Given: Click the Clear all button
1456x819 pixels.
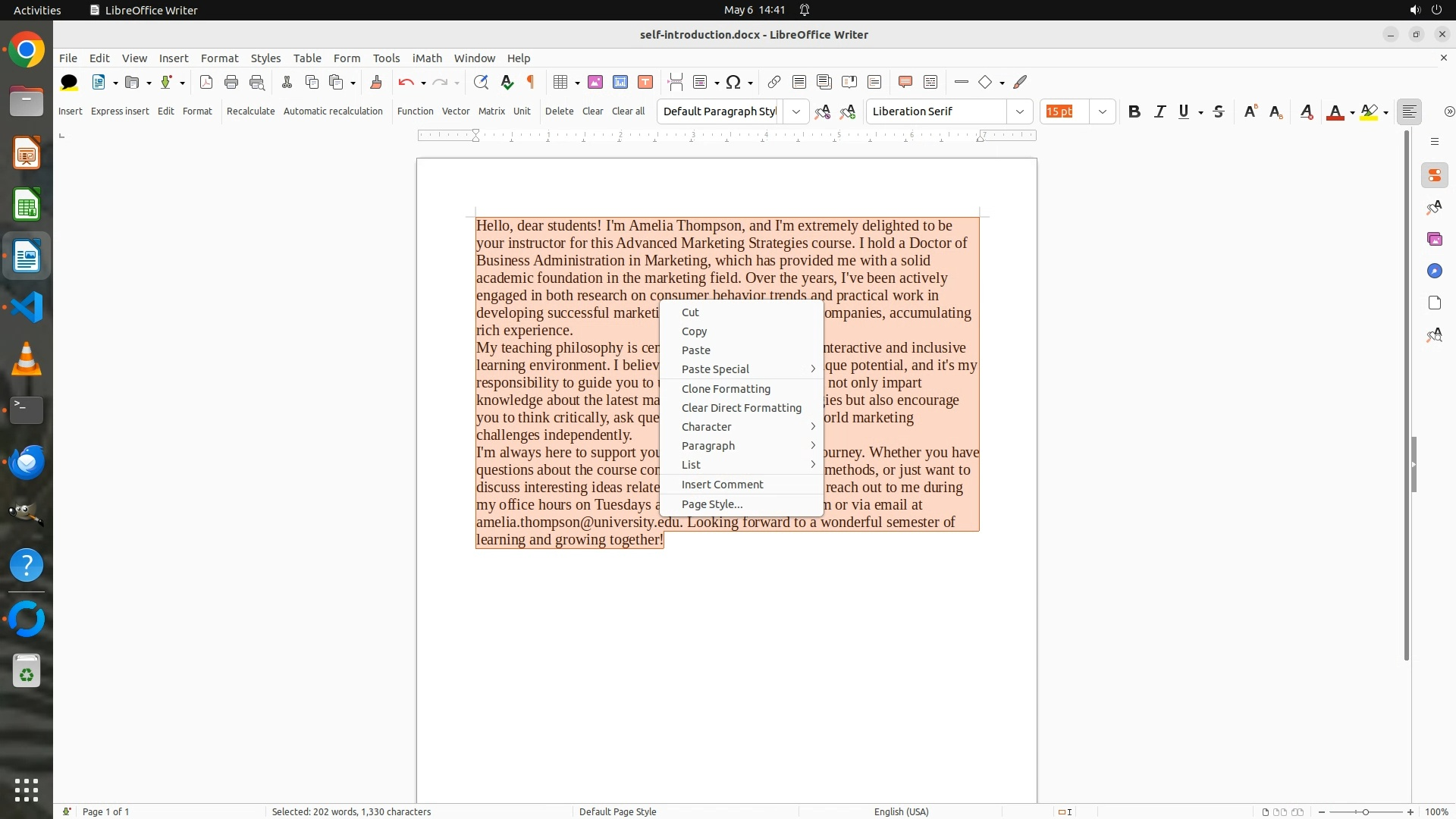Looking at the screenshot, I should [628, 111].
